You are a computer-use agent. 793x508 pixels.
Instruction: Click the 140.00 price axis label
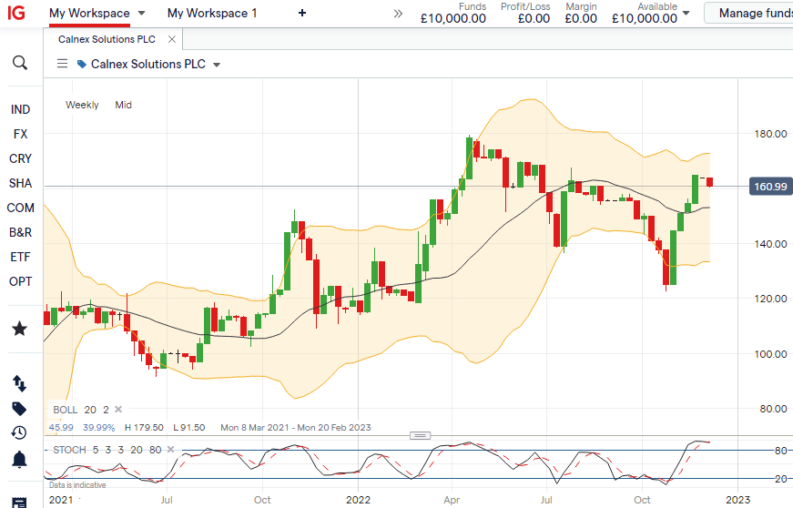pos(770,244)
